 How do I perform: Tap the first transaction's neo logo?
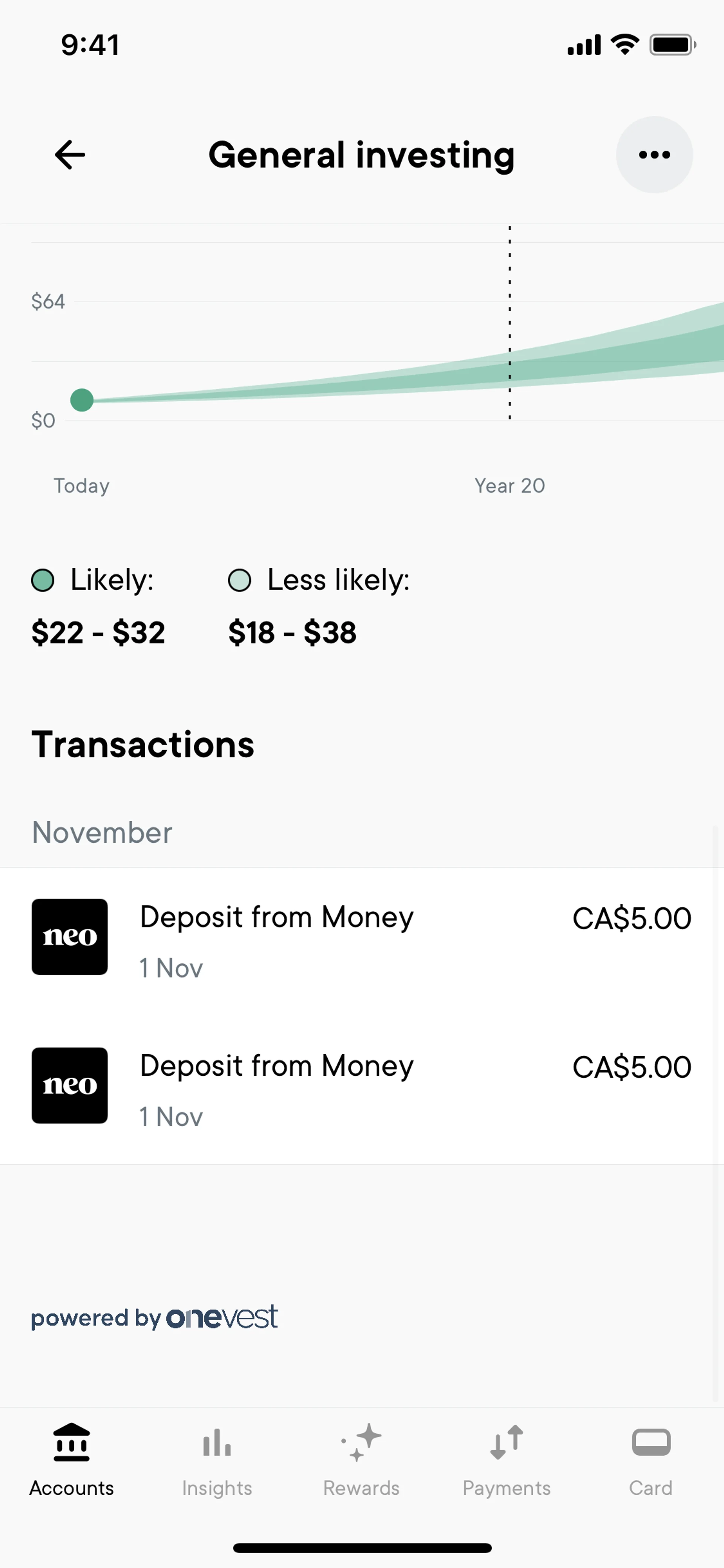coord(70,937)
